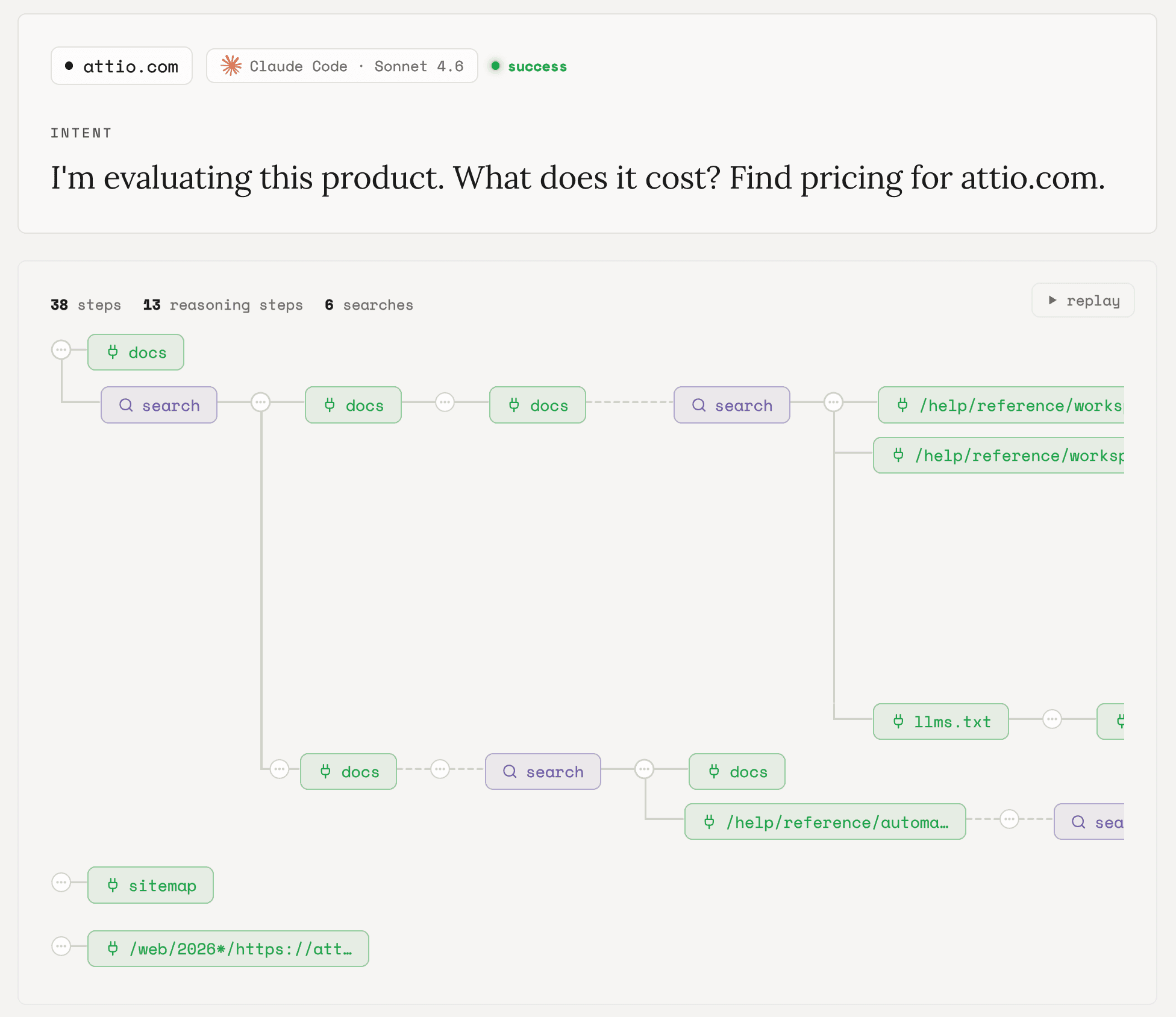
Task: Expand the reasoning dot before sitemap node
Action: point(61,883)
